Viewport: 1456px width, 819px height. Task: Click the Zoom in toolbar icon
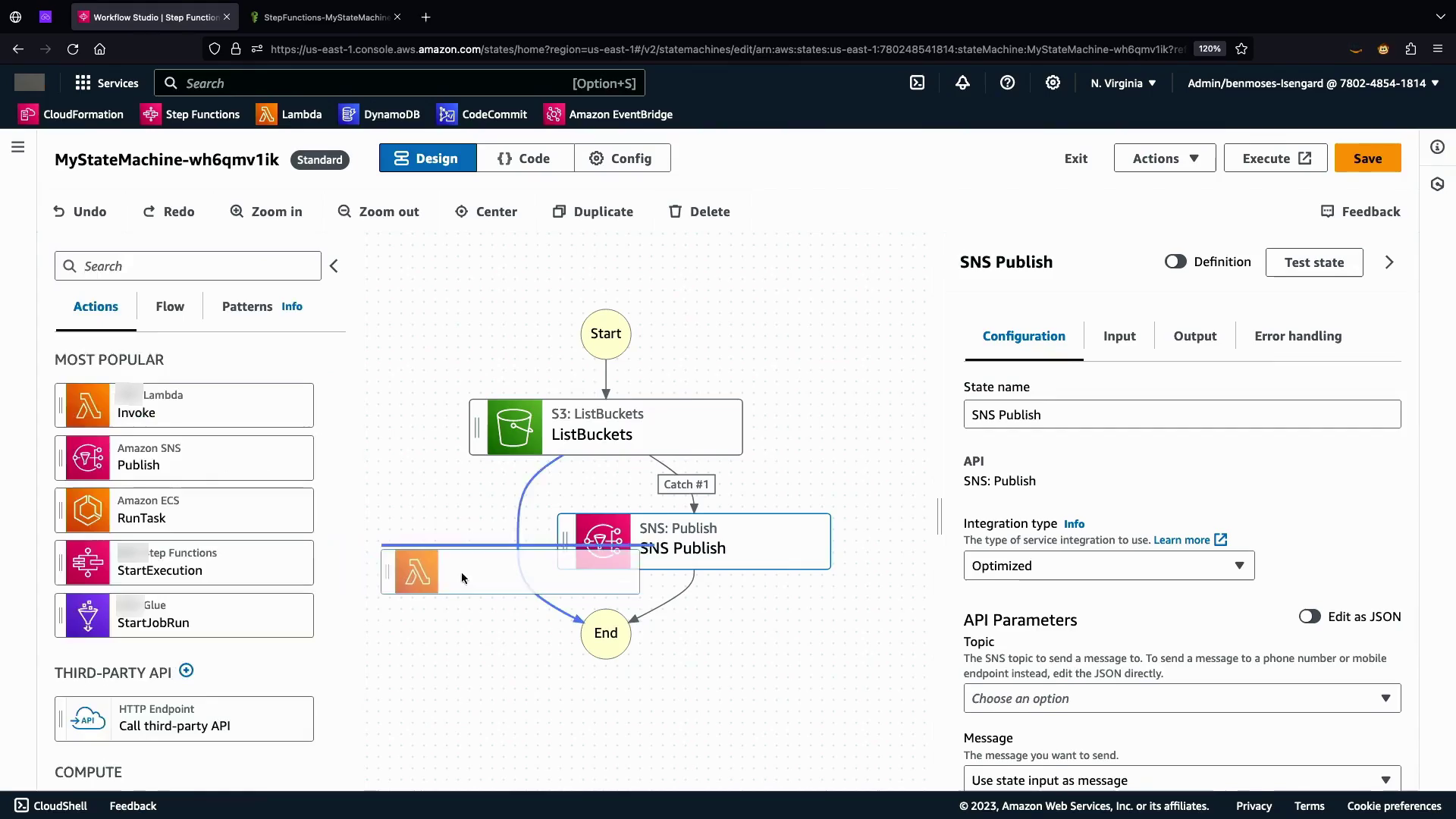237,212
